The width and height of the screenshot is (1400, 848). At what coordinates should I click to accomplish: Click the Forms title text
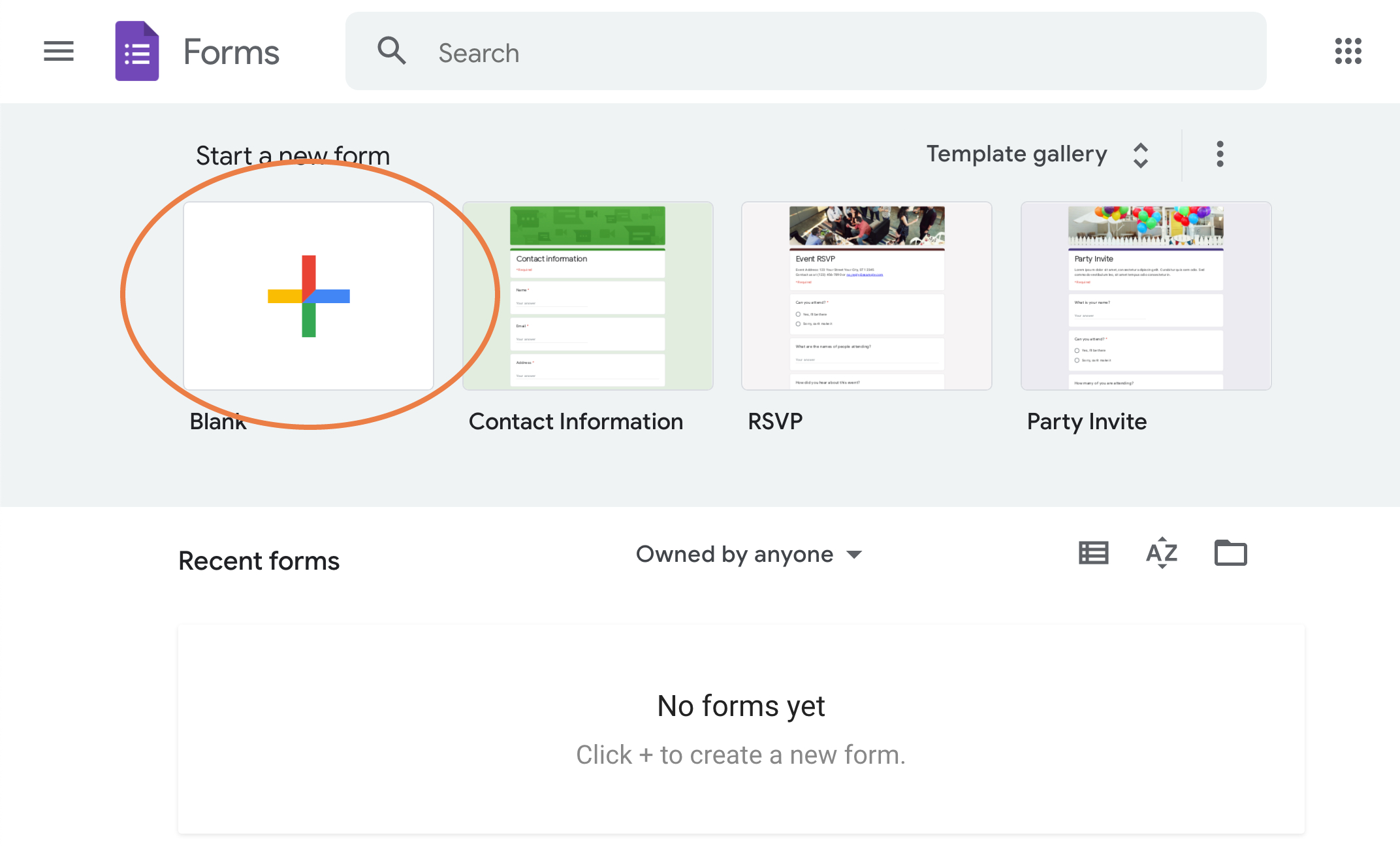231,52
